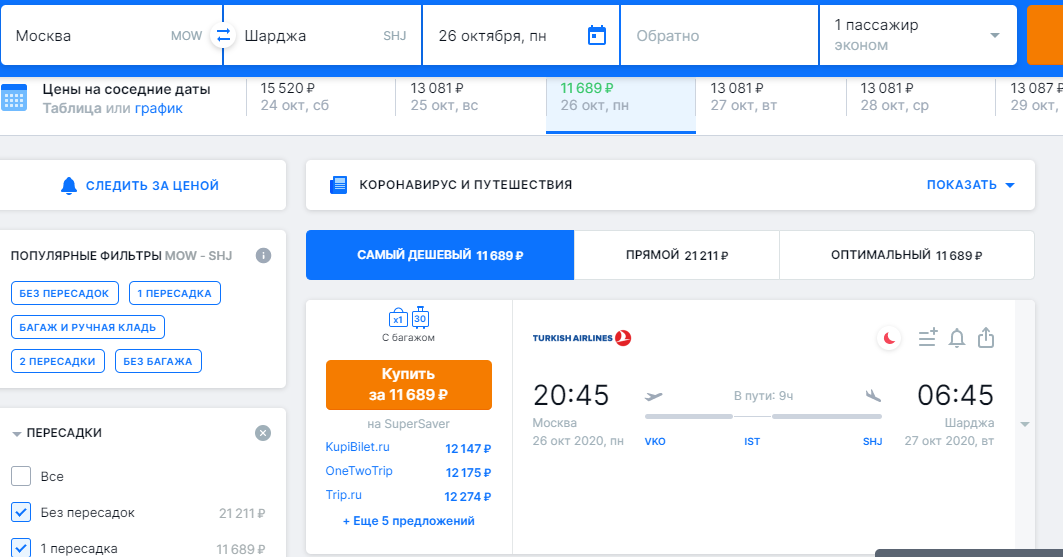Choose 25 окт, вс date price
Viewport: 1063px width, 557px height.
(470, 97)
